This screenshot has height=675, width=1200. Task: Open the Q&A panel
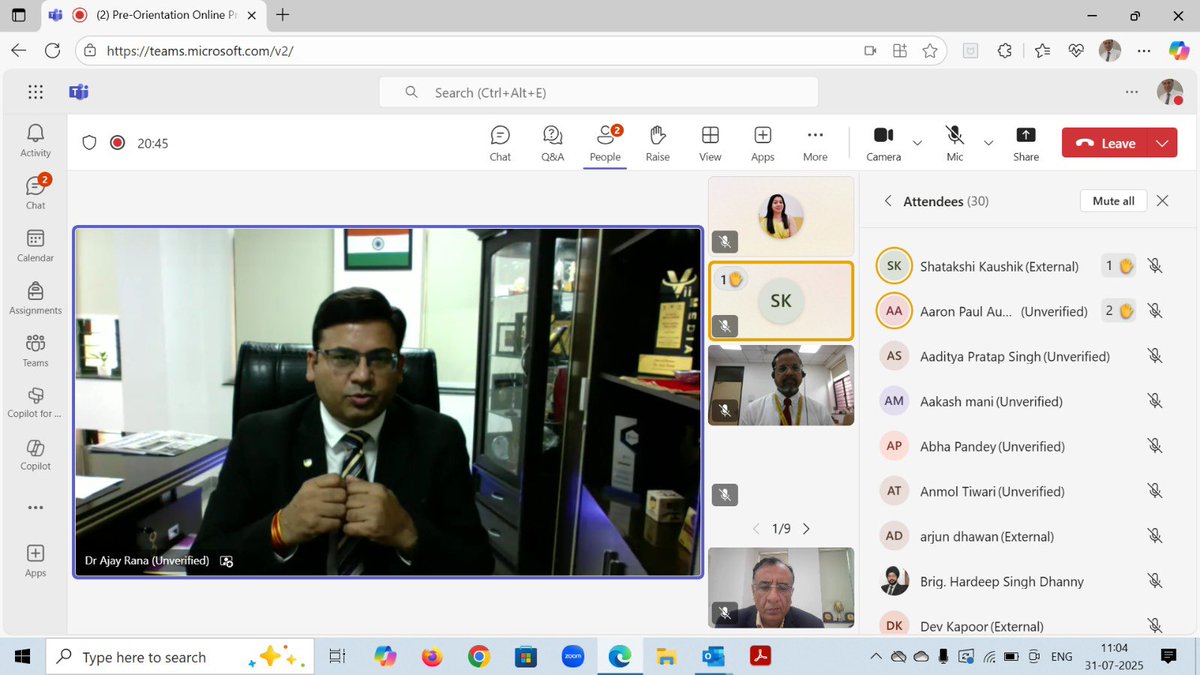(x=552, y=143)
